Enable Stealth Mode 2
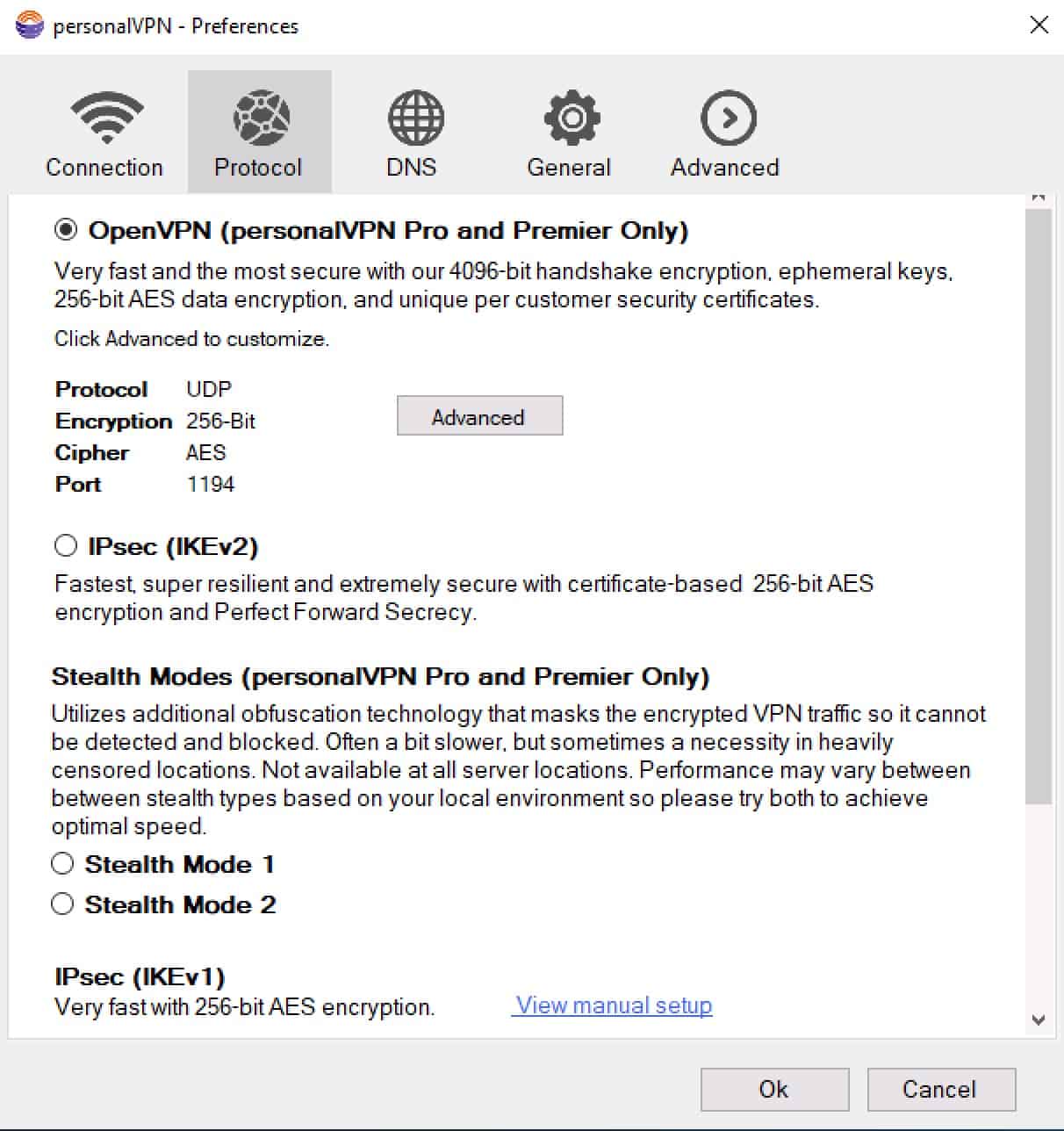The width and height of the screenshot is (1064, 1131). [62, 904]
